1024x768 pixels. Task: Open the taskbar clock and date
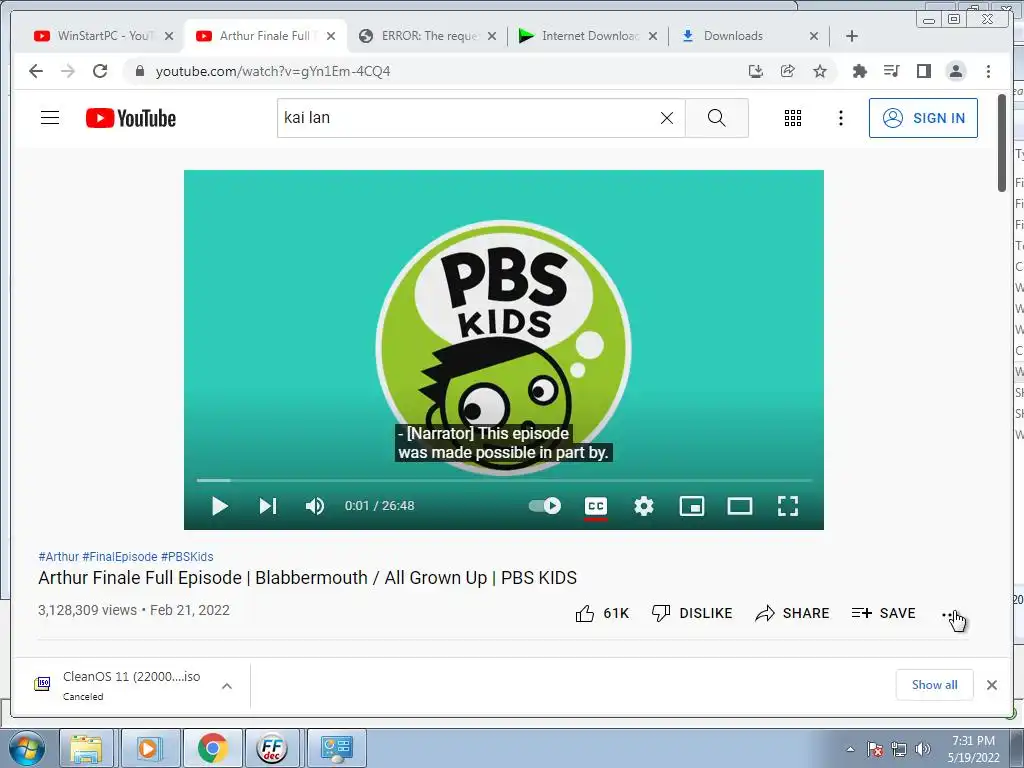[974, 749]
